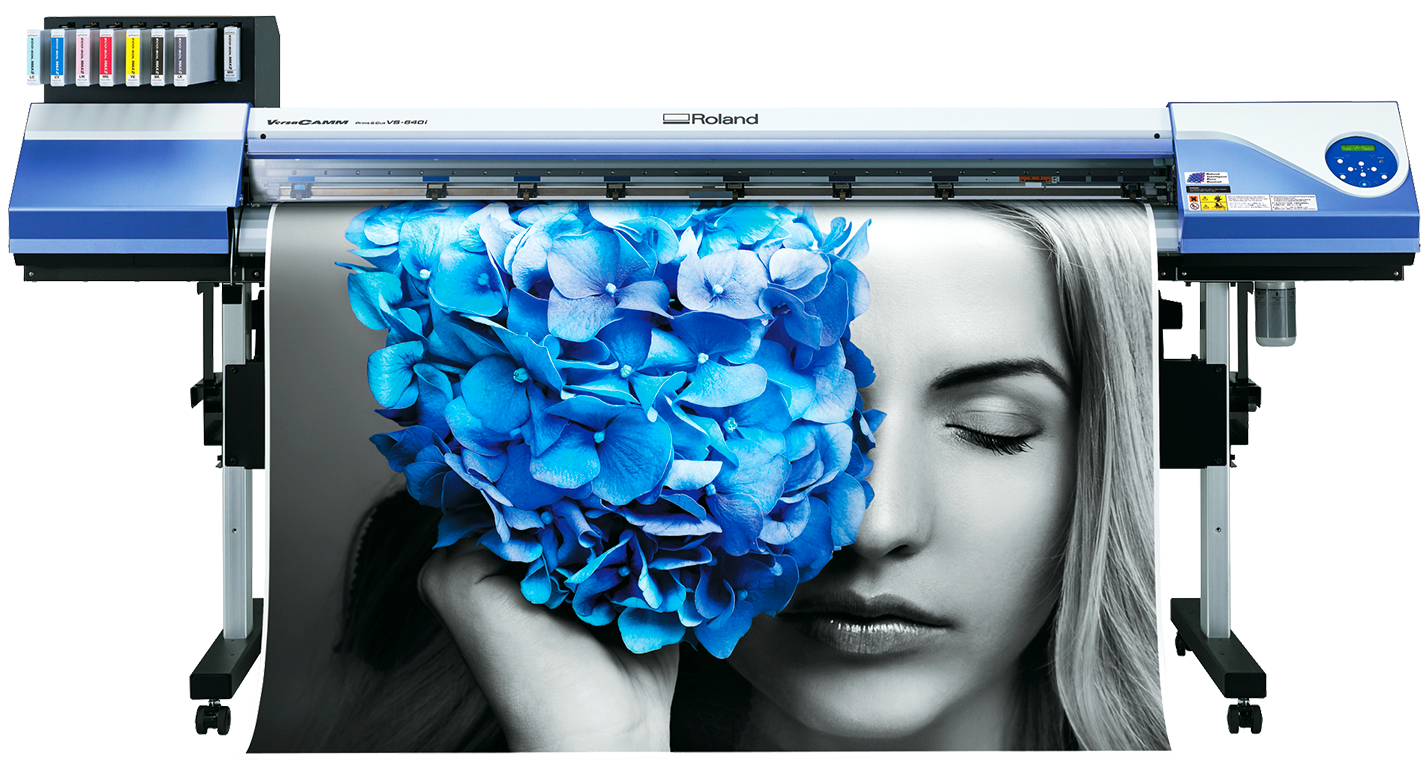Click the left stand caster wheel
This screenshot has width=1427, height=775.
point(213,718)
